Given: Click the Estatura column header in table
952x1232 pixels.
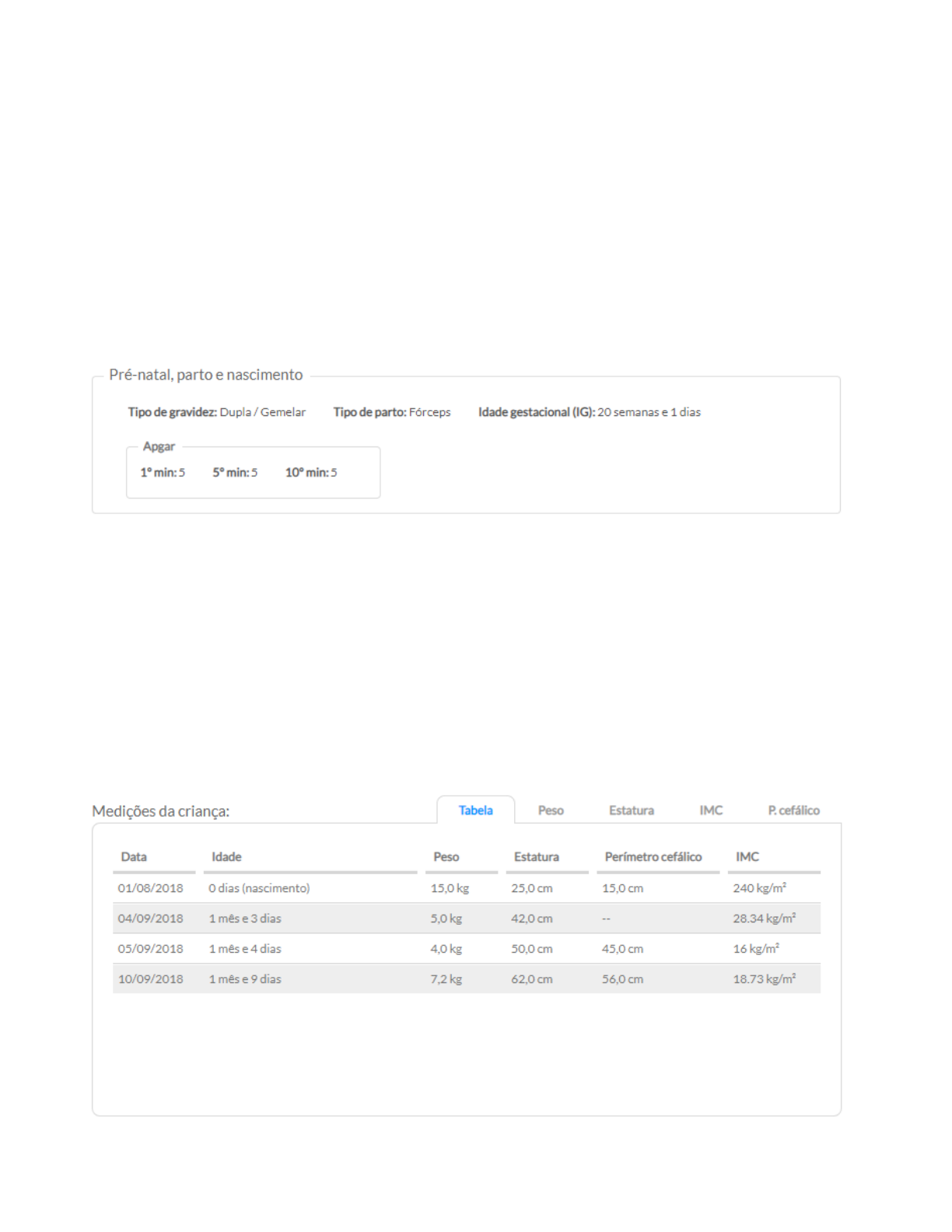Looking at the screenshot, I should (536, 856).
